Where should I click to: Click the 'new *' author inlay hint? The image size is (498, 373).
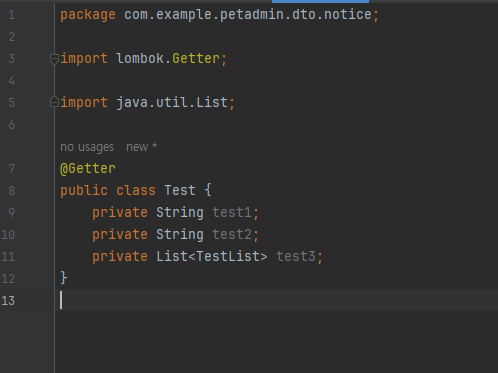click(141, 147)
